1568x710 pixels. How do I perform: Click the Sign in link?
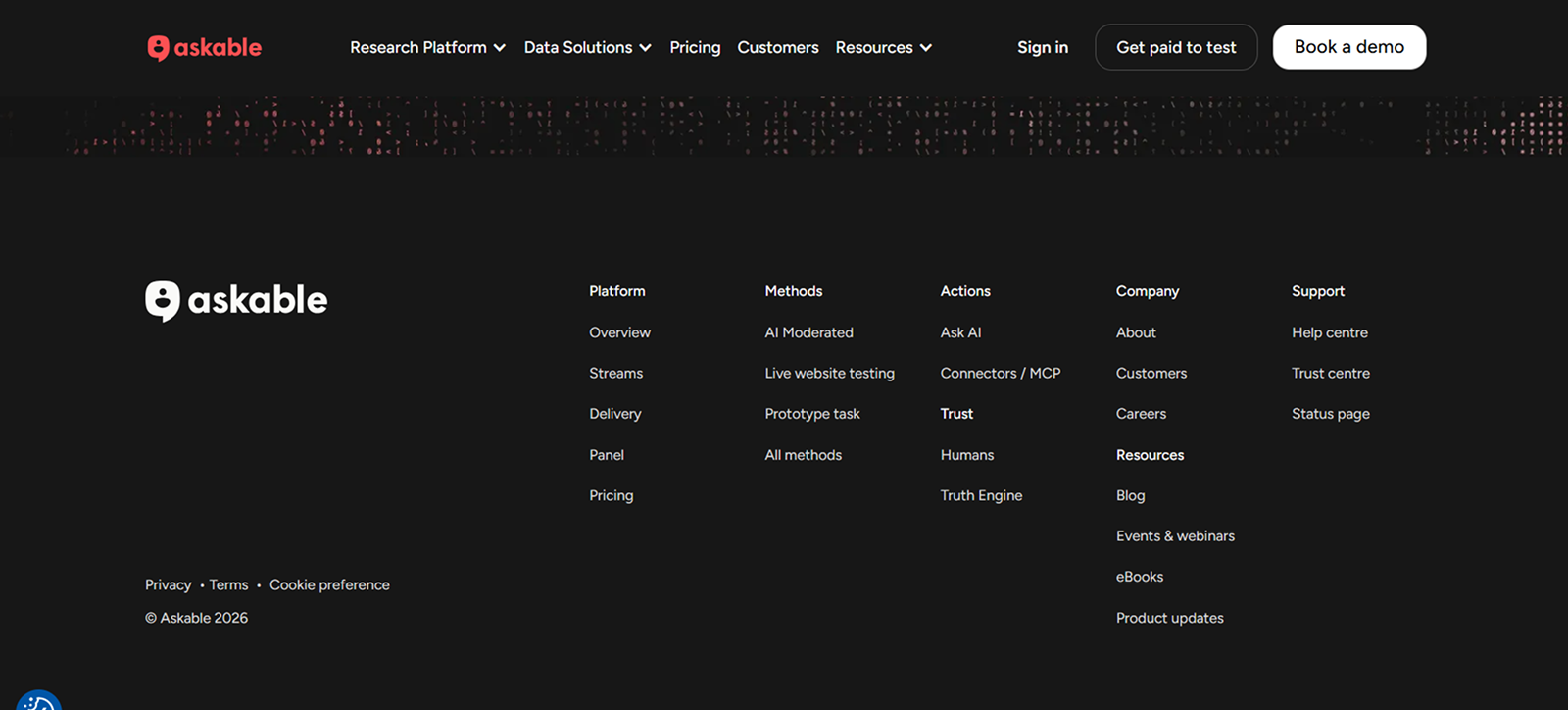tap(1043, 47)
